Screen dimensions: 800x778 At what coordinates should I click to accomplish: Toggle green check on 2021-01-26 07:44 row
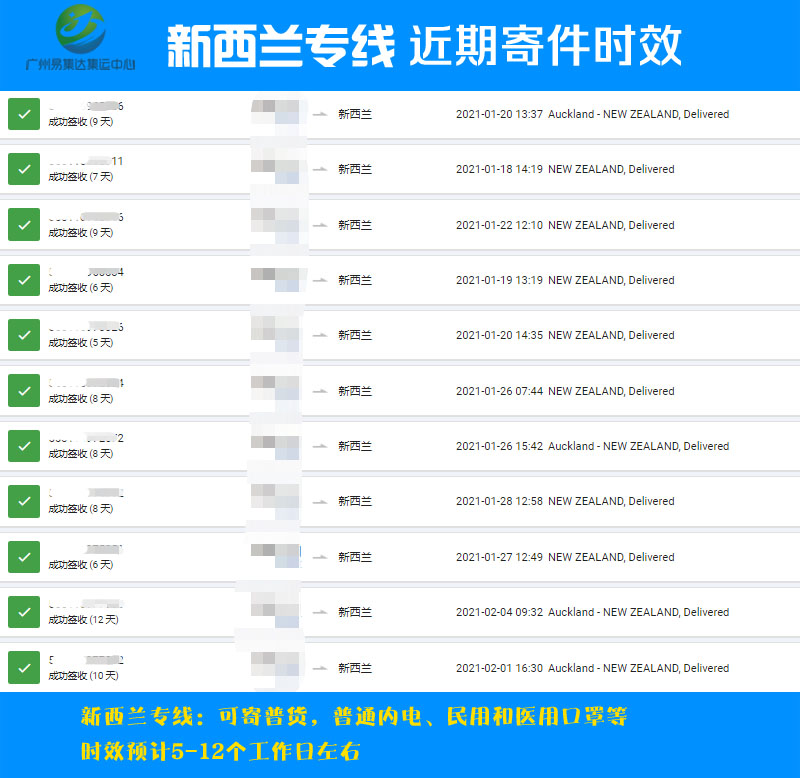pos(23,391)
